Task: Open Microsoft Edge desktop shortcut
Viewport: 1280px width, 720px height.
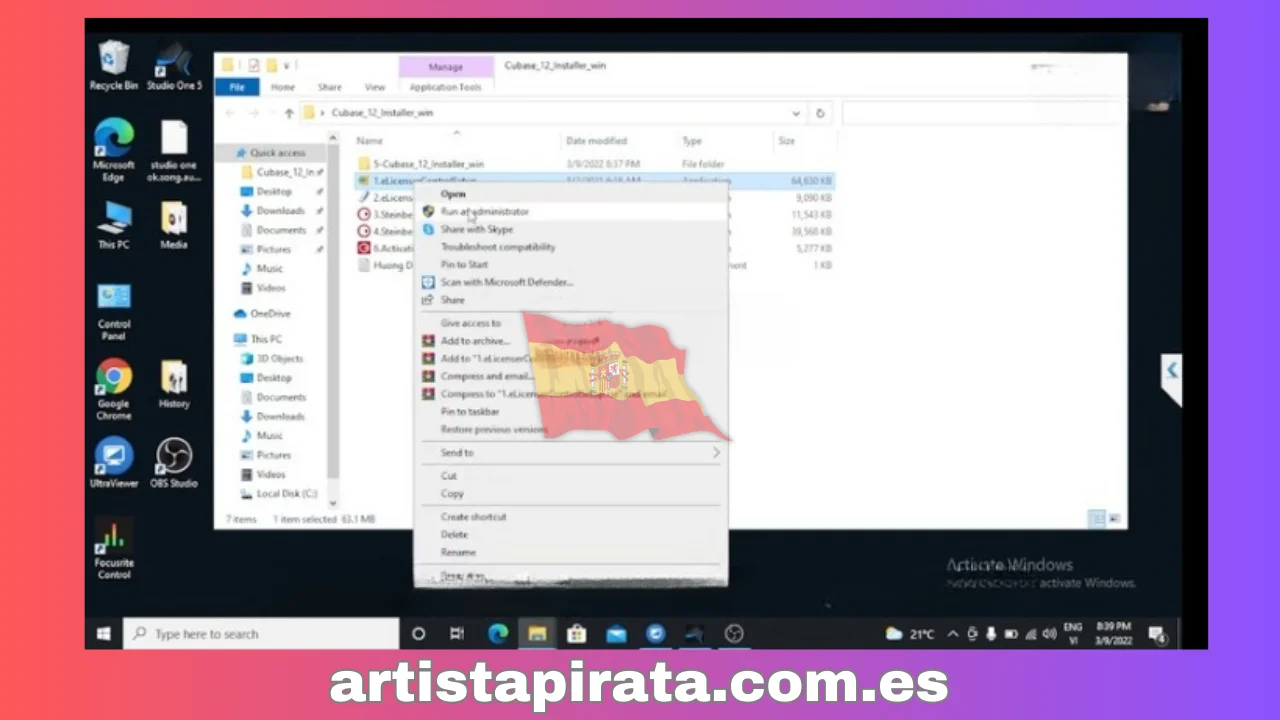Action: (114, 150)
